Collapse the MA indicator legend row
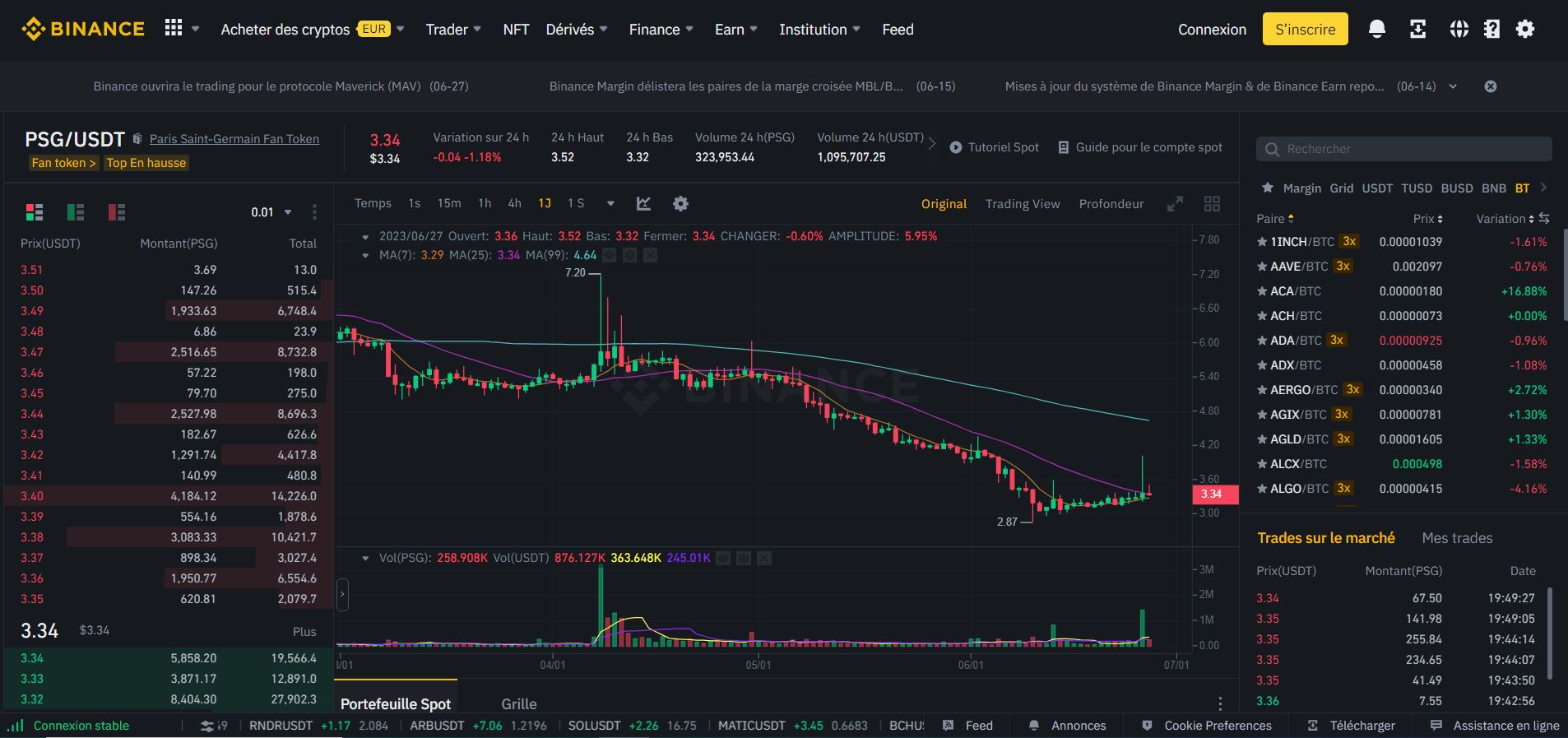The width and height of the screenshot is (1568, 738). 365,255
